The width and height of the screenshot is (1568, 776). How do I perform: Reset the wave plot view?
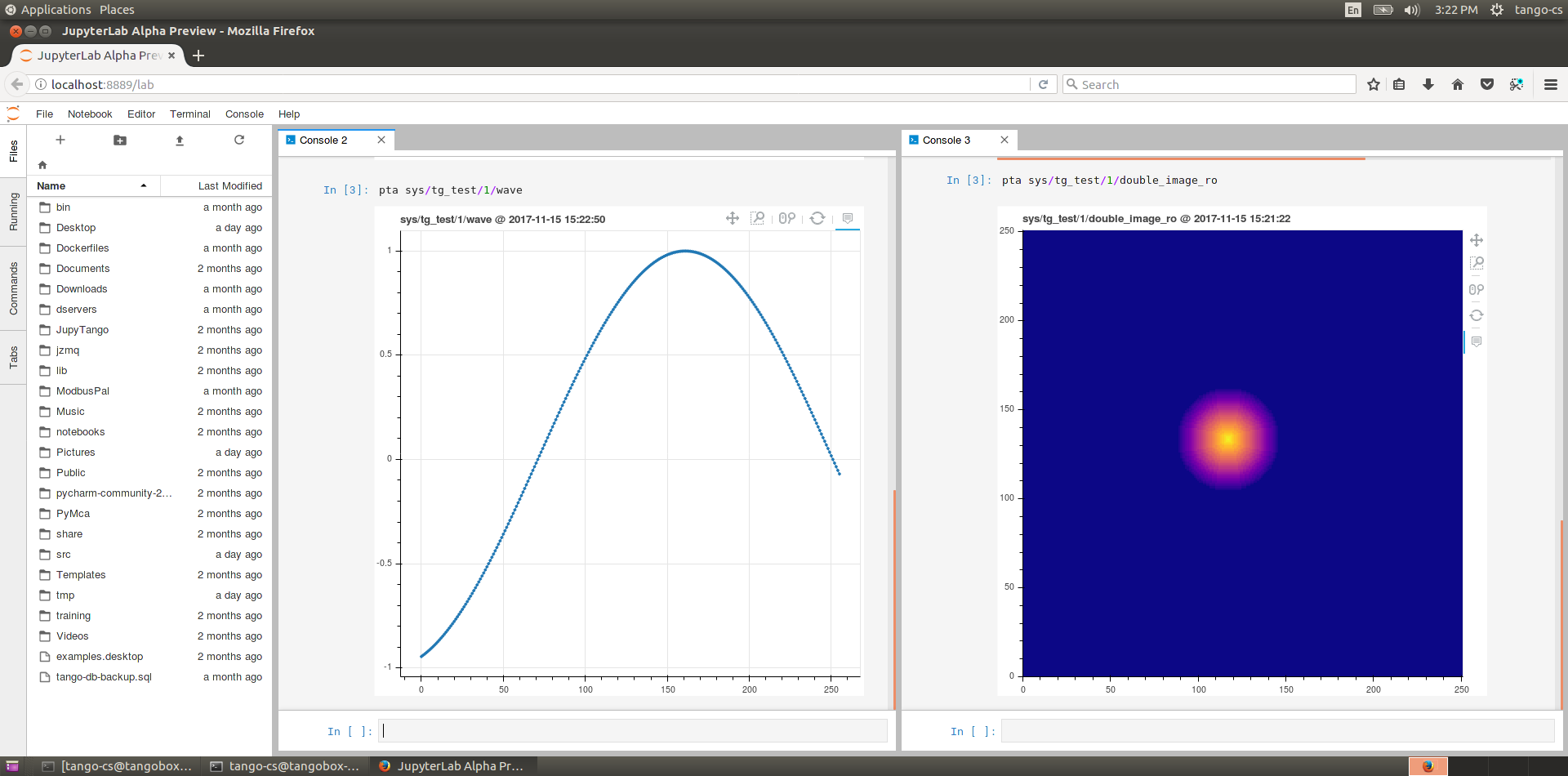pos(817,218)
